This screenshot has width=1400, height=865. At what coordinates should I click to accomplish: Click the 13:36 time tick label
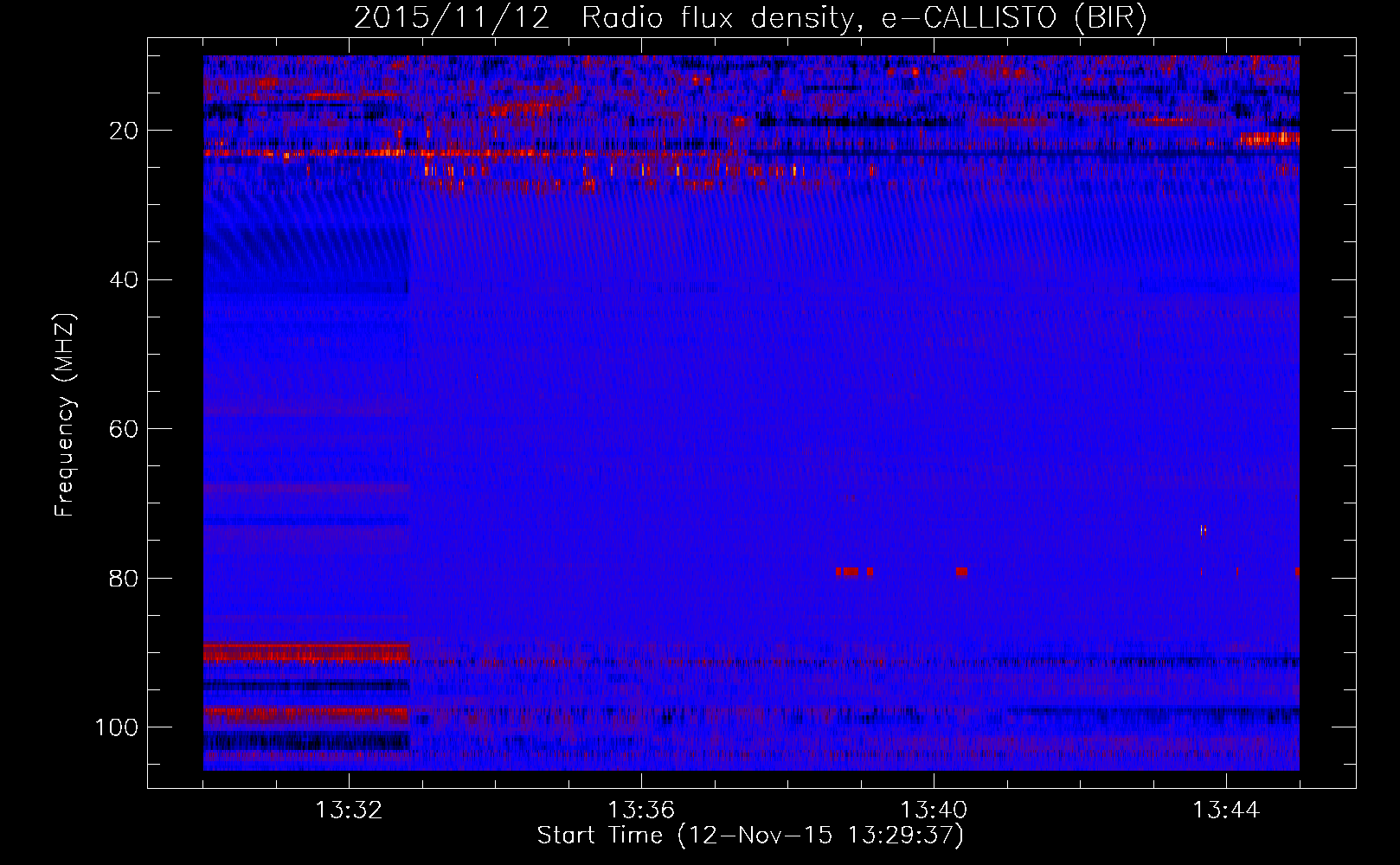(x=641, y=811)
